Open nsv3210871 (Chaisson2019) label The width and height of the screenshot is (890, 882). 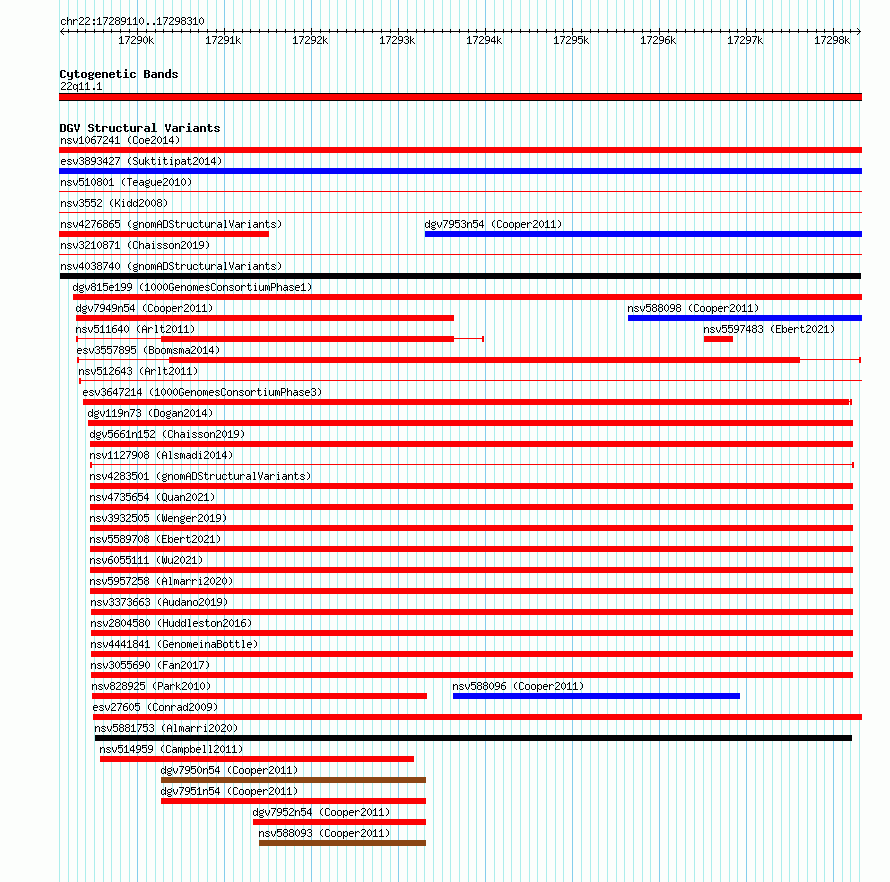(135, 245)
